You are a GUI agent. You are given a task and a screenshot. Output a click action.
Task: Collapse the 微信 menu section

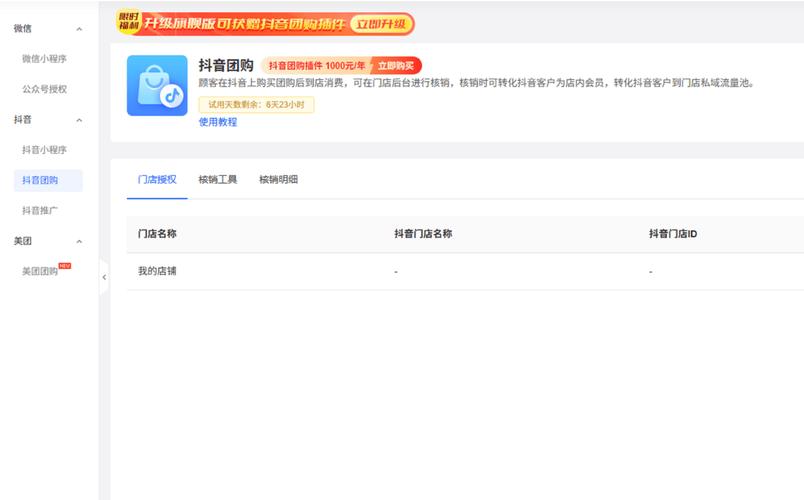79,29
